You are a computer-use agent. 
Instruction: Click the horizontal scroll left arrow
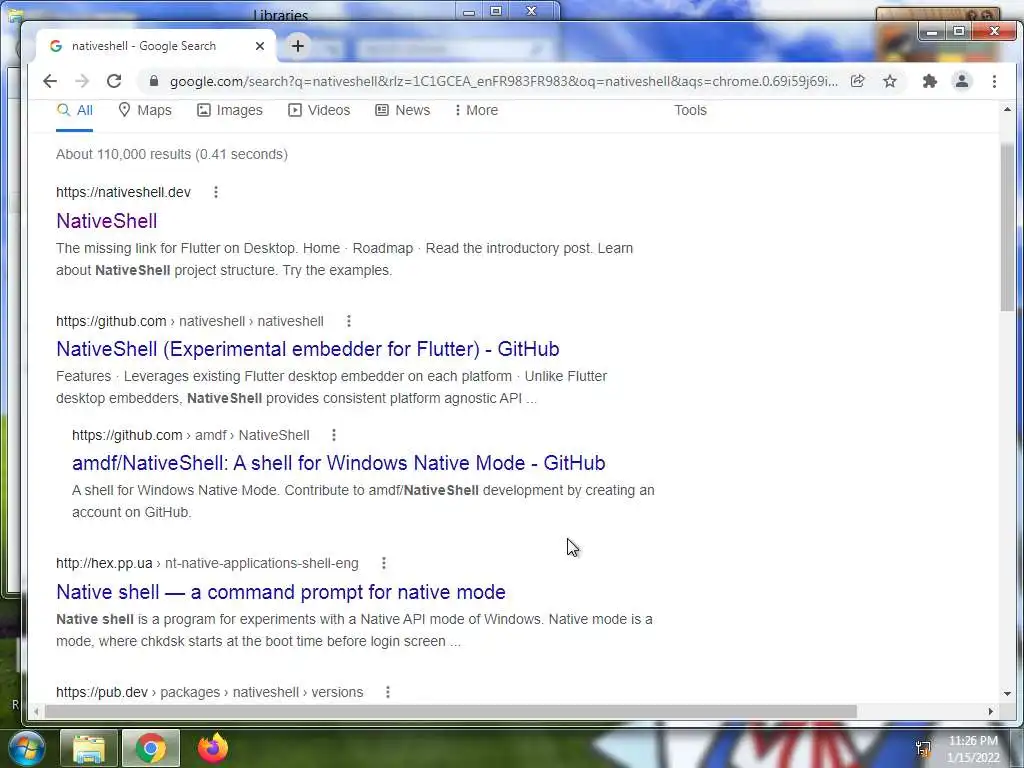tap(37, 711)
